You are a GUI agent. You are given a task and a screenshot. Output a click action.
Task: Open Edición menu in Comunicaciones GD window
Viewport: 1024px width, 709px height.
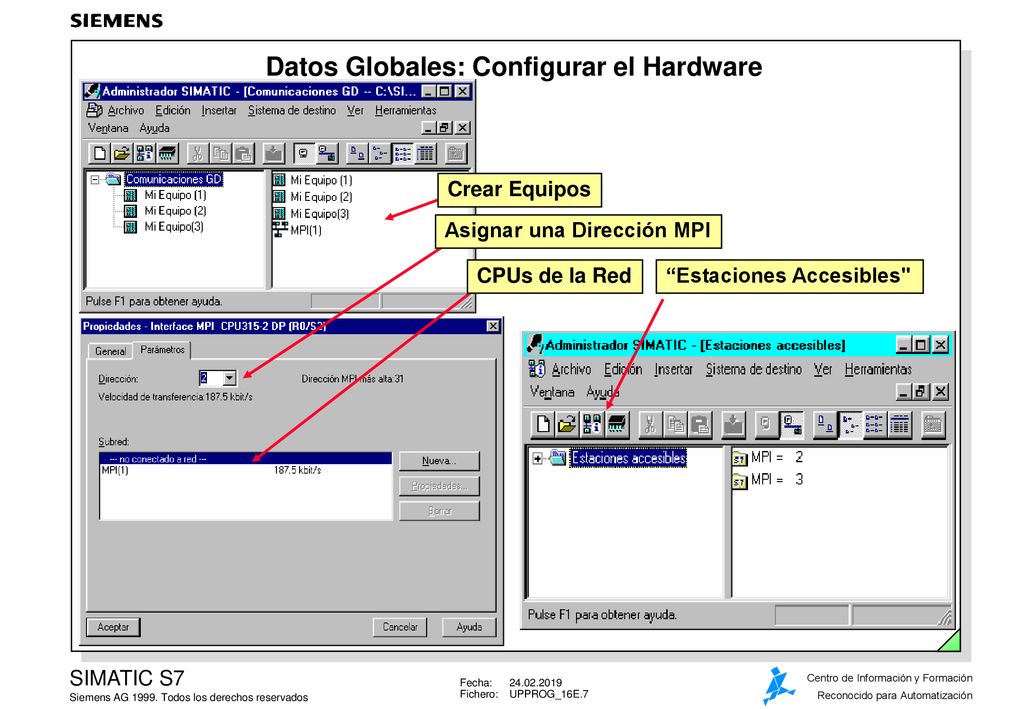(172, 110)
